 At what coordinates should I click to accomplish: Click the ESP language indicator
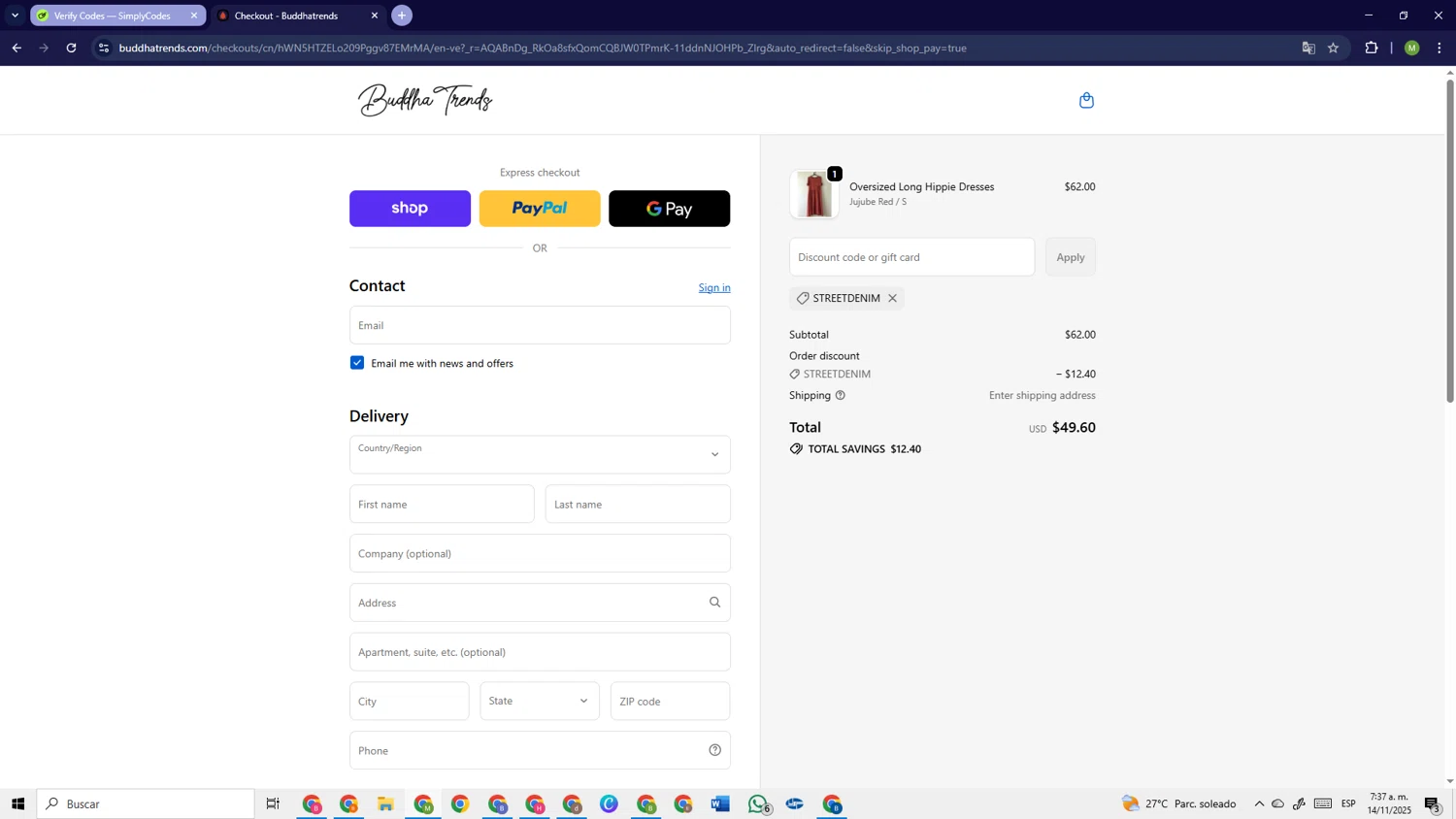[x=1348, y=803]
